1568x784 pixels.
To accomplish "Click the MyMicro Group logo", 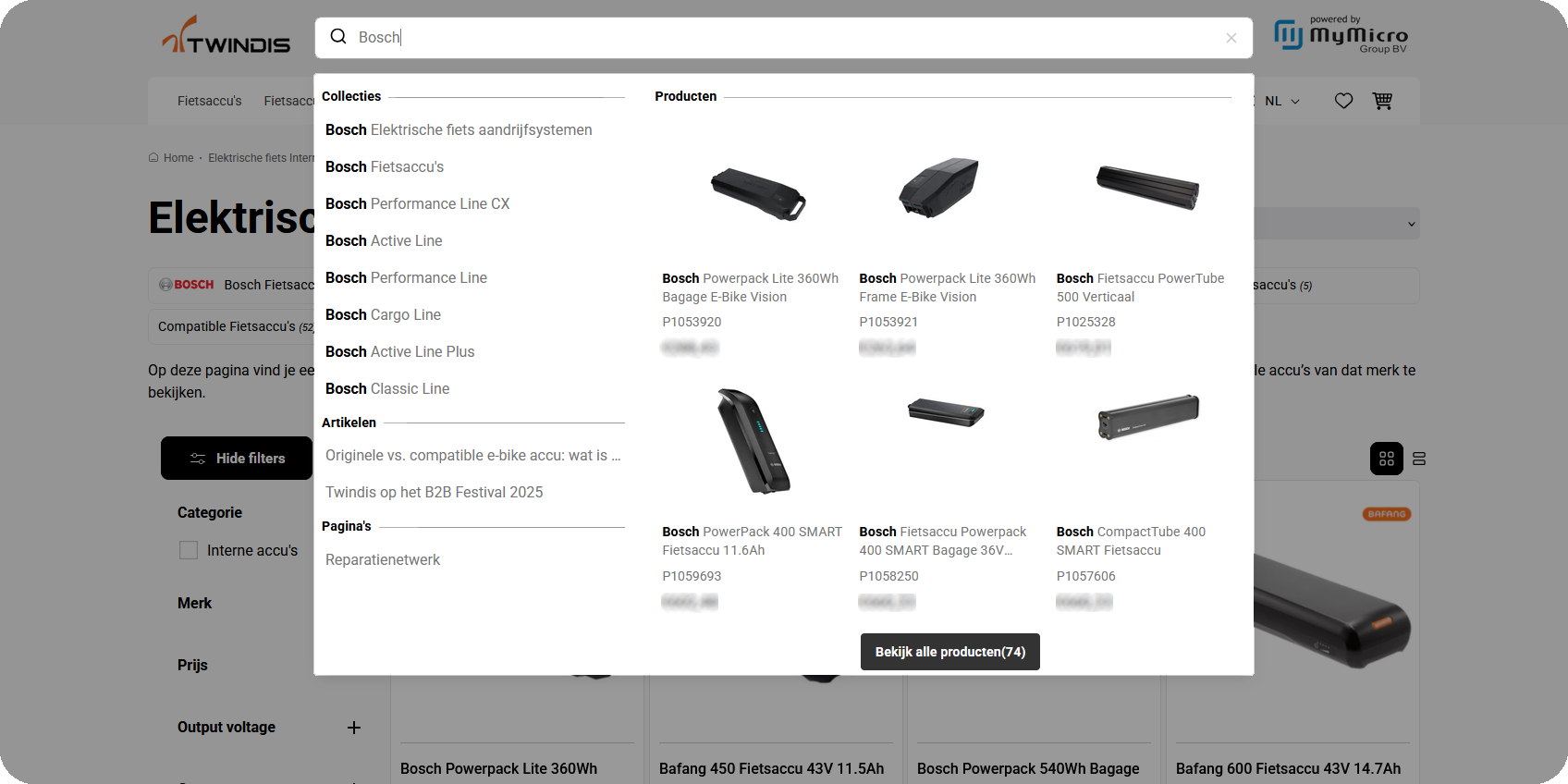I will tap(1341, 35).
